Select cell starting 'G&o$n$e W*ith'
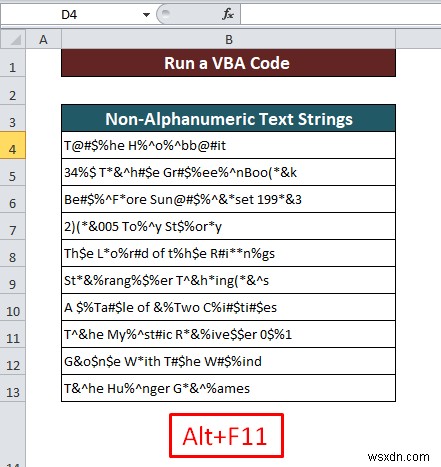441x467 pixels. click(228, 361)
